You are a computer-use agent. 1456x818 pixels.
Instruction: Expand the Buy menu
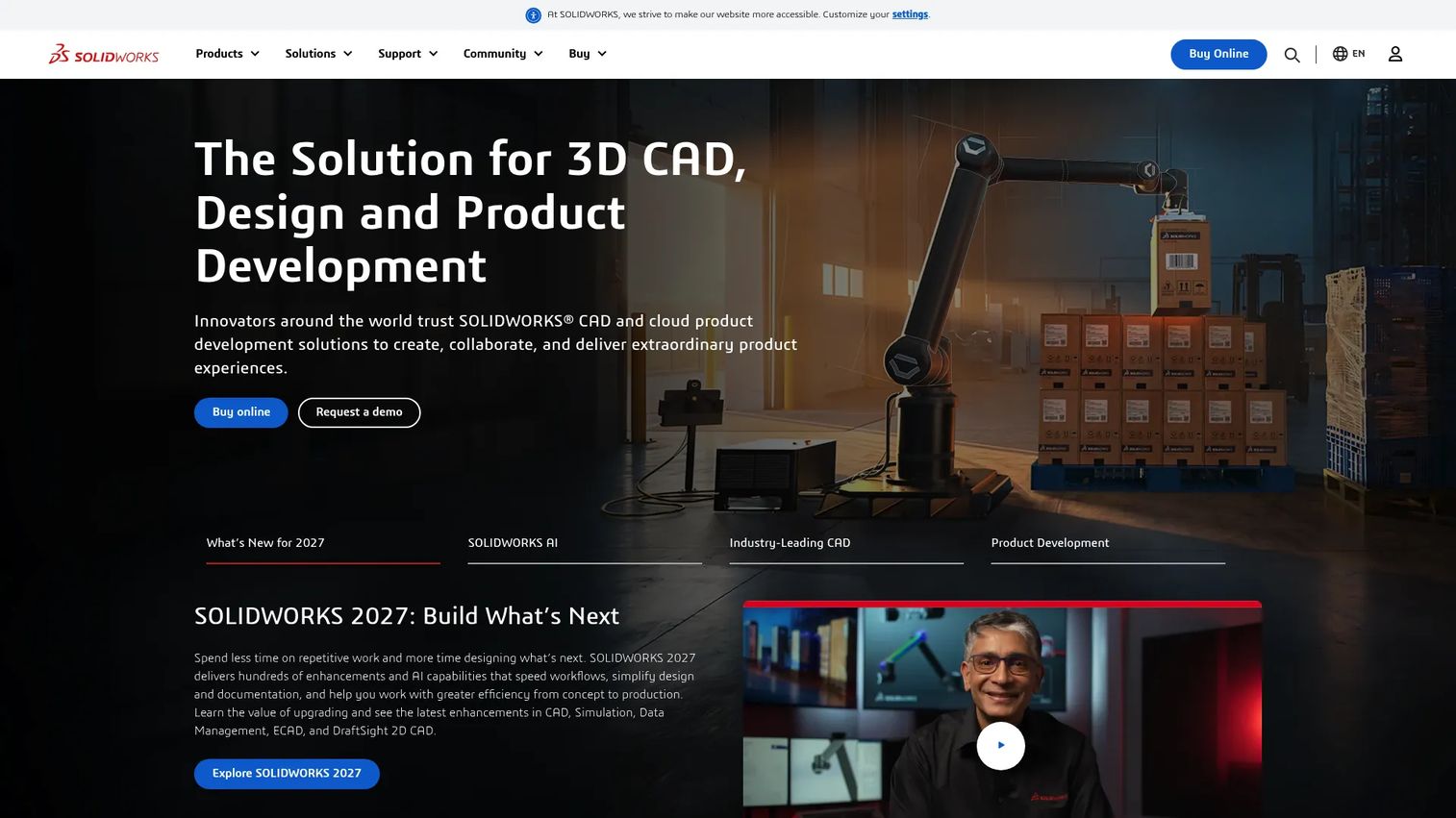588,54
